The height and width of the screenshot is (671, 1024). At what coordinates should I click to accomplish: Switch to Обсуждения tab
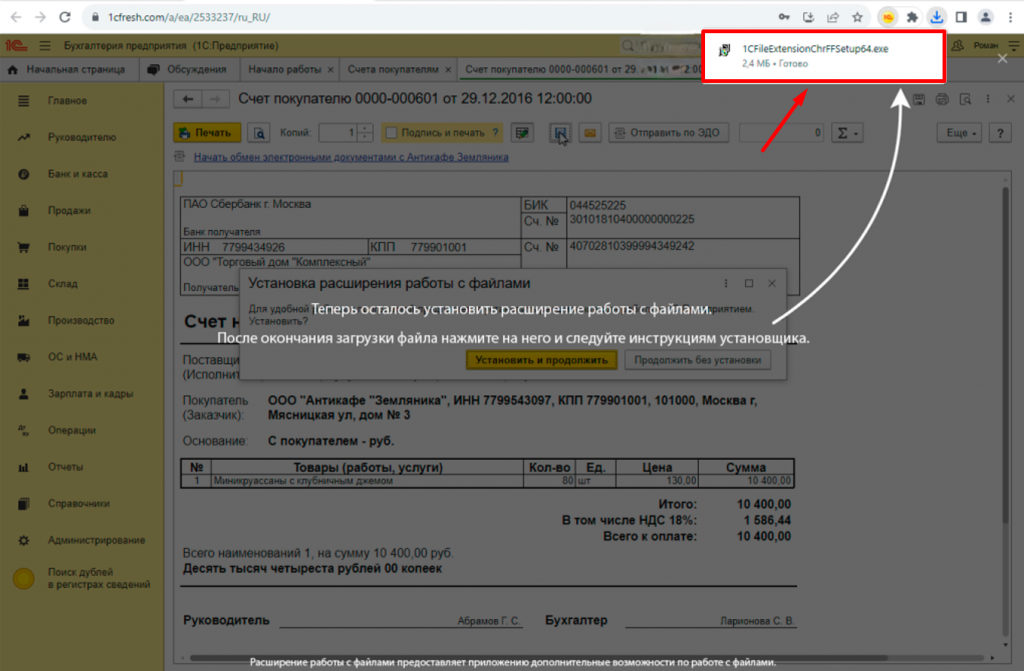pos(187,69)
